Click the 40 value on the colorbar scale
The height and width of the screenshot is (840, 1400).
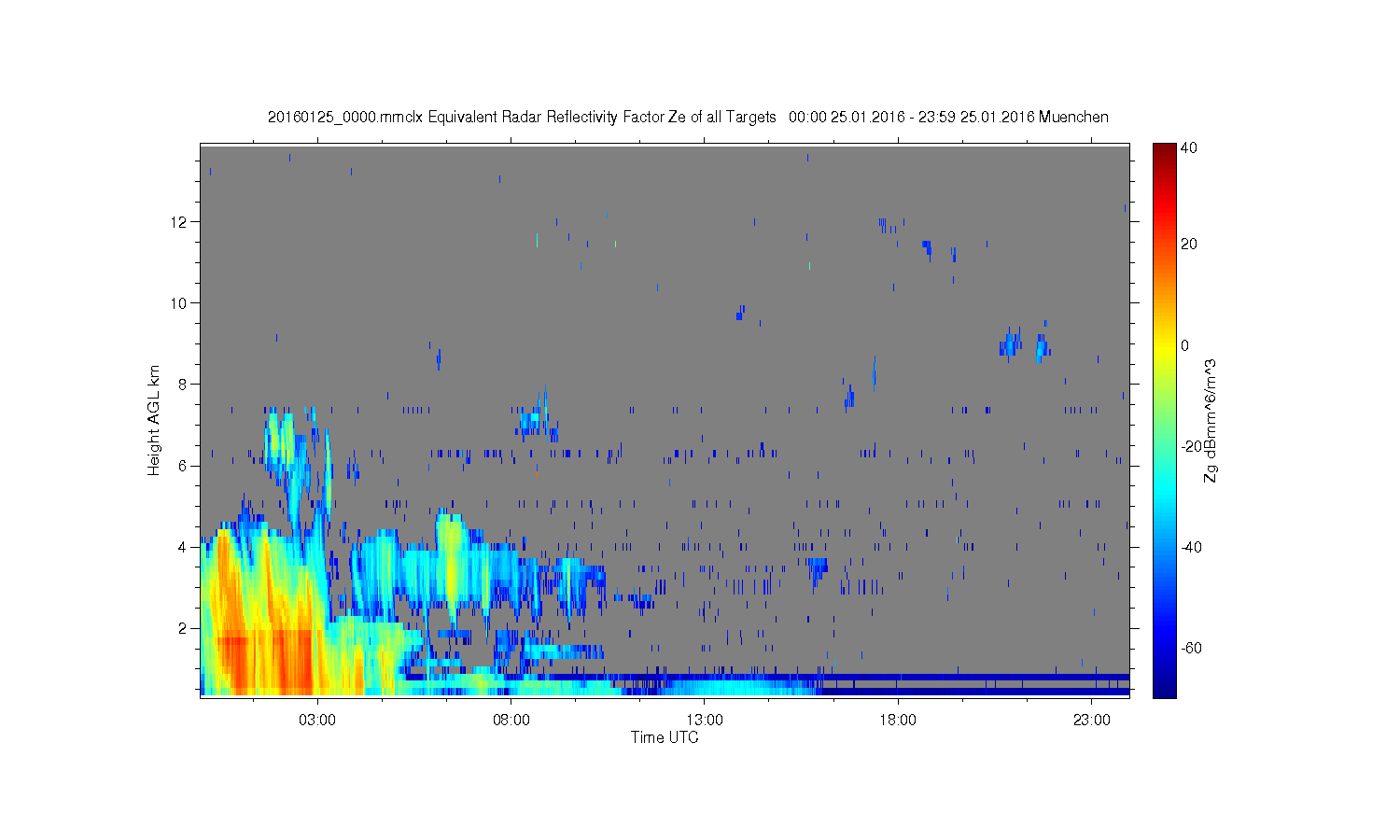click(x=1189, y=147)
